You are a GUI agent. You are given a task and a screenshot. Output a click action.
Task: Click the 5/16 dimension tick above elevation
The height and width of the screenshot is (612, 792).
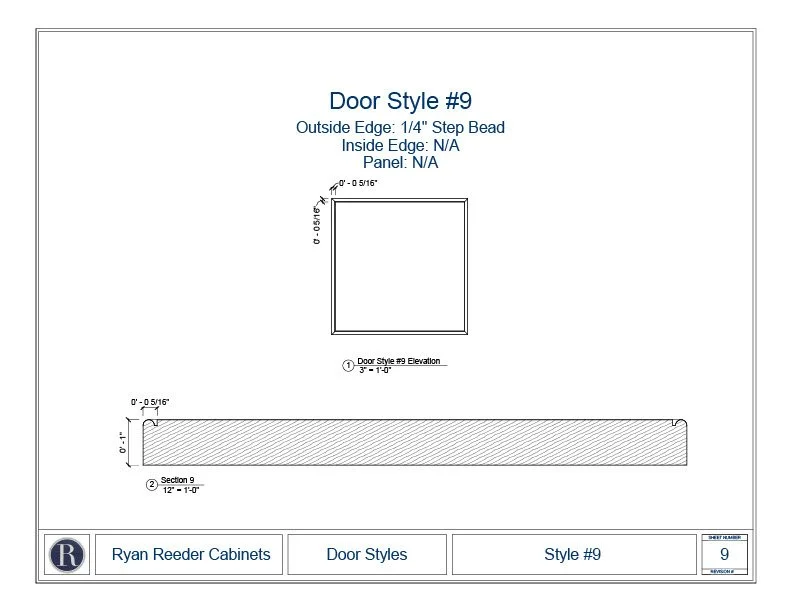pyautogui.click(x=333, y=189)
